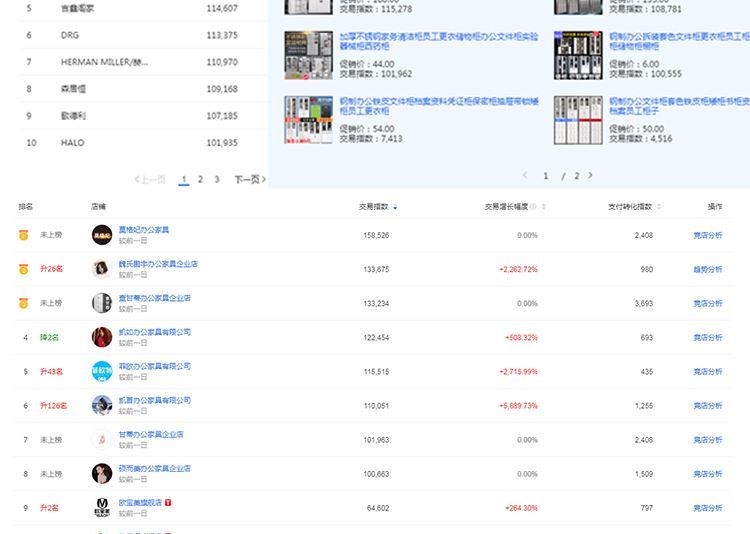This screenshot has width=750, height=534.
Task: Open 趋势分析 for 魏氏图中办公家具企业店
Action: point(707,270)
